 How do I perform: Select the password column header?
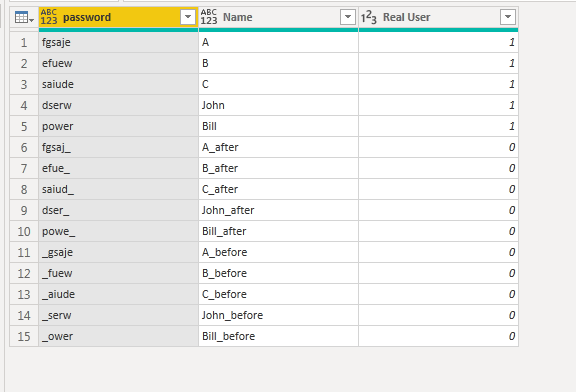(118, 17)
